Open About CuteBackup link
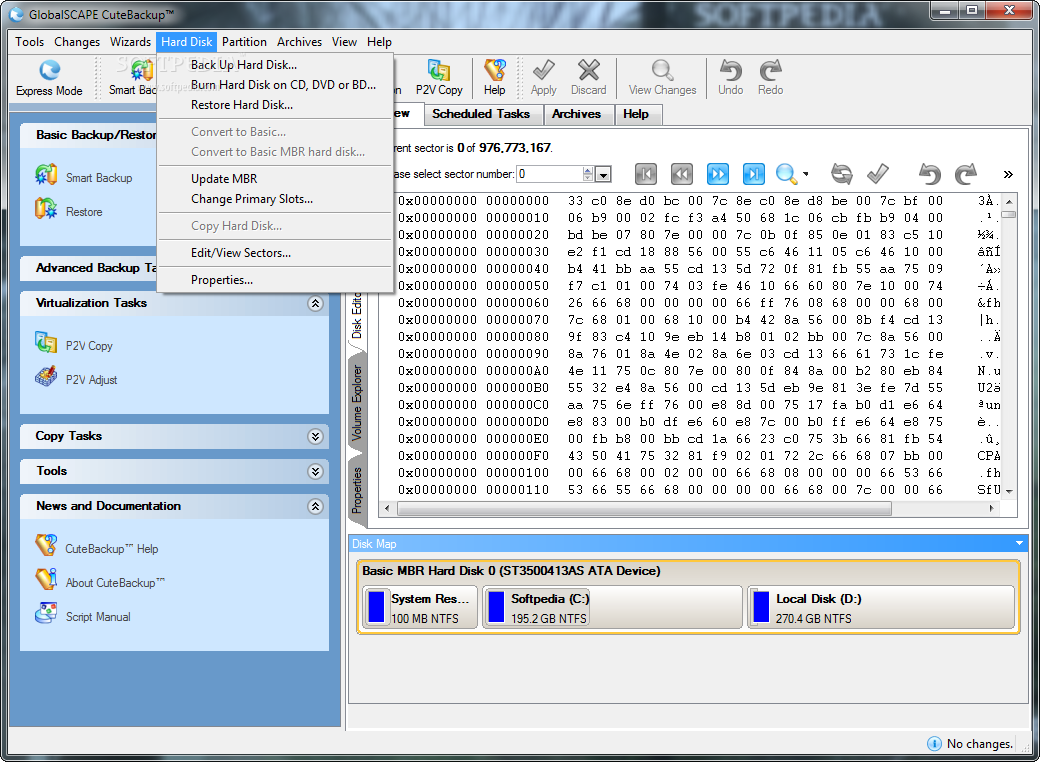This screenshot has width=1040, height=762. coord(99,582)
